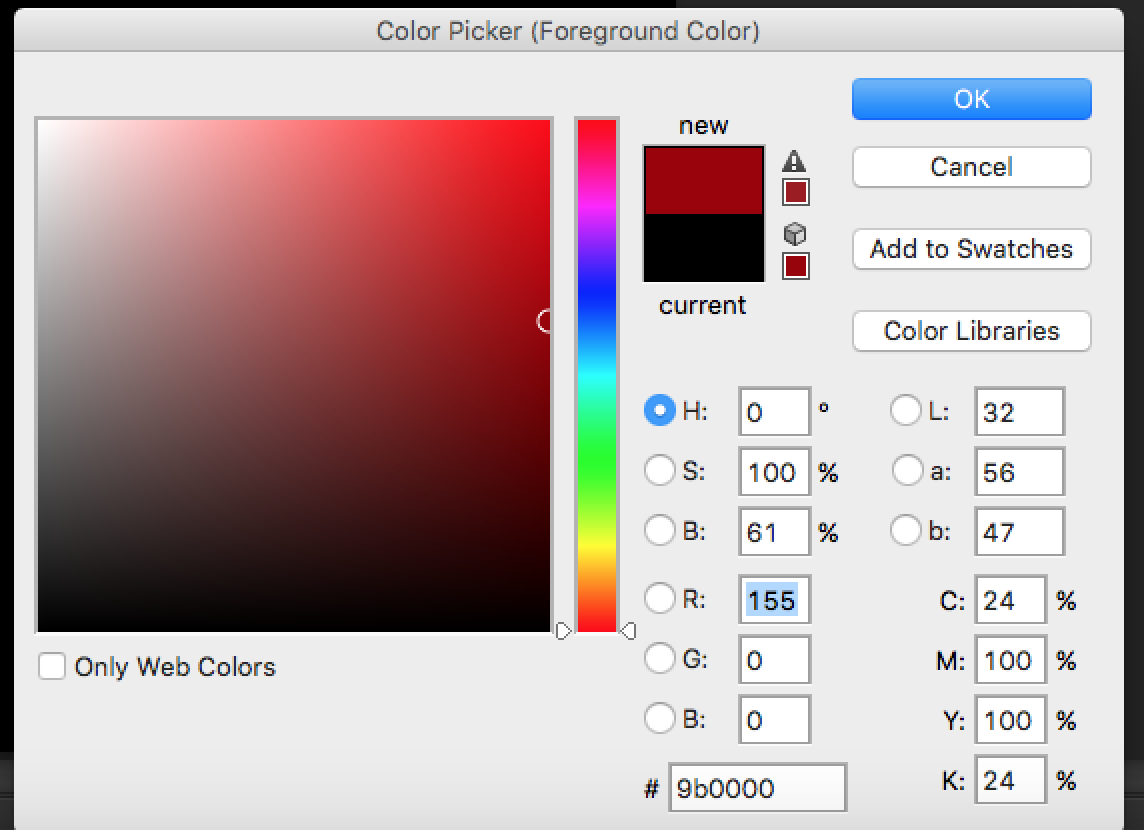Click the hue slider's right arrow handle
1144x830 pixels.
pyautogui.click(x=628, y=631)
